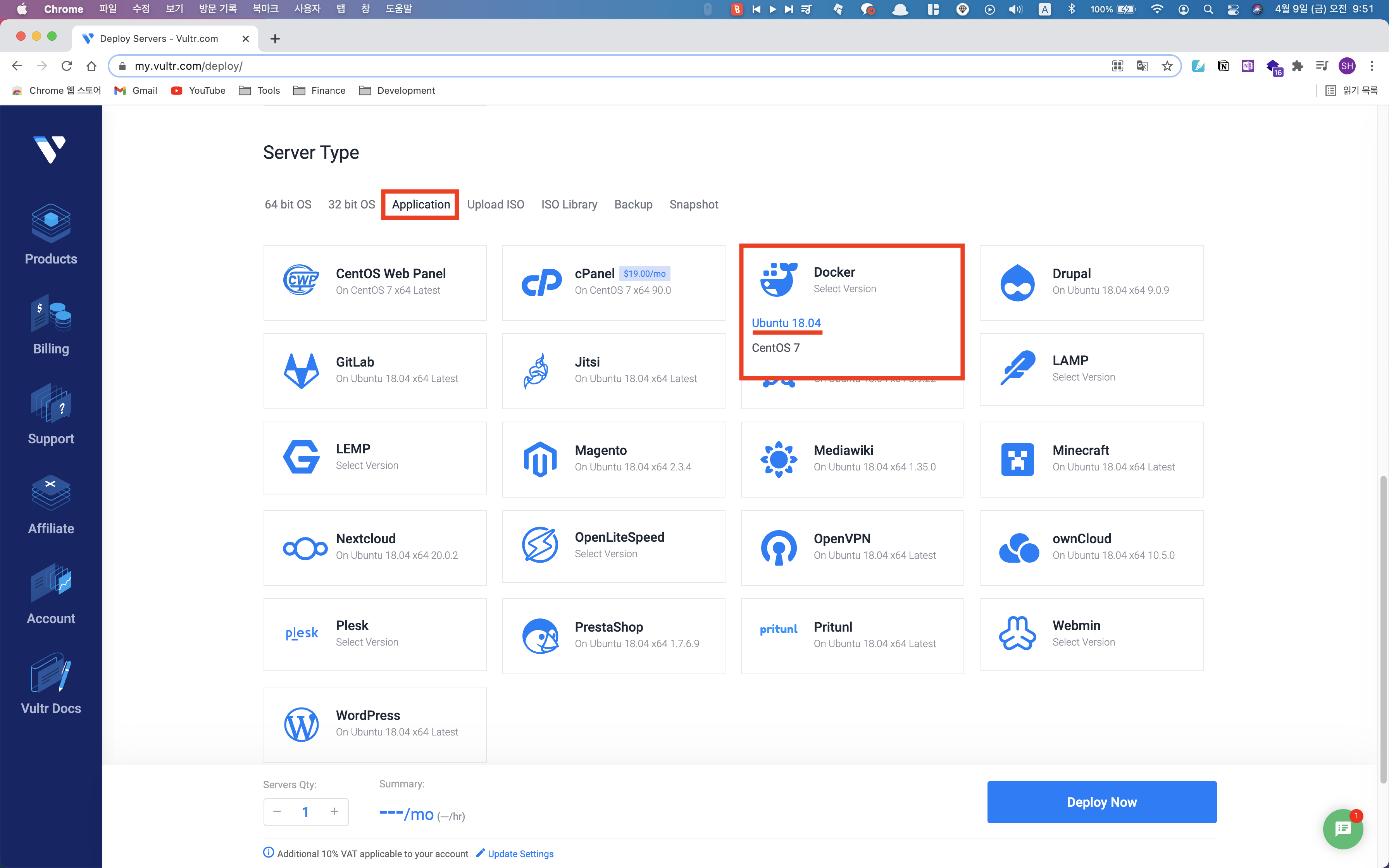Click the Vultr logo in sidebar

pos(50,149)
